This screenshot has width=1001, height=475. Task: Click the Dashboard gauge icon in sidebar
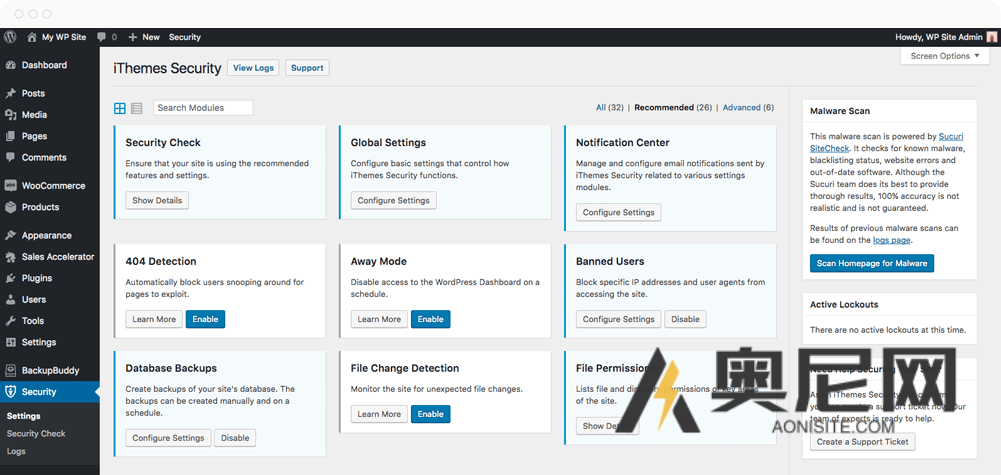10,65
